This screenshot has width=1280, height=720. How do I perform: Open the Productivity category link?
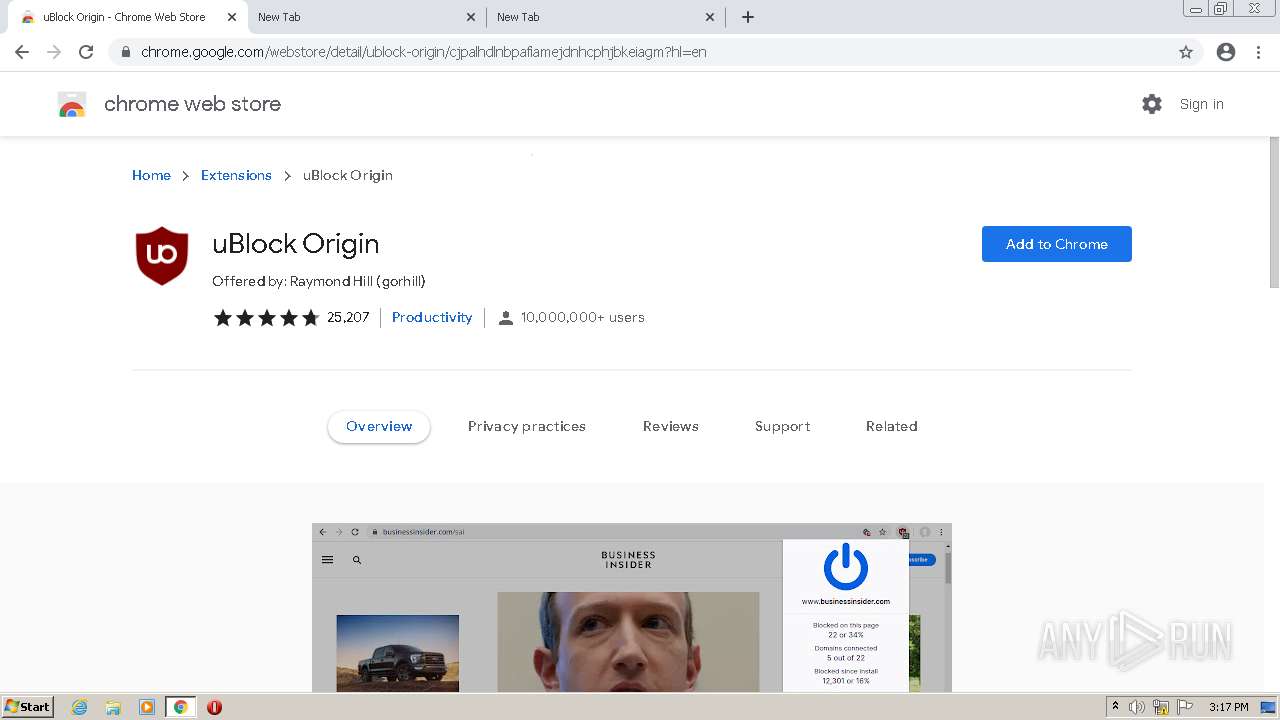432,317
